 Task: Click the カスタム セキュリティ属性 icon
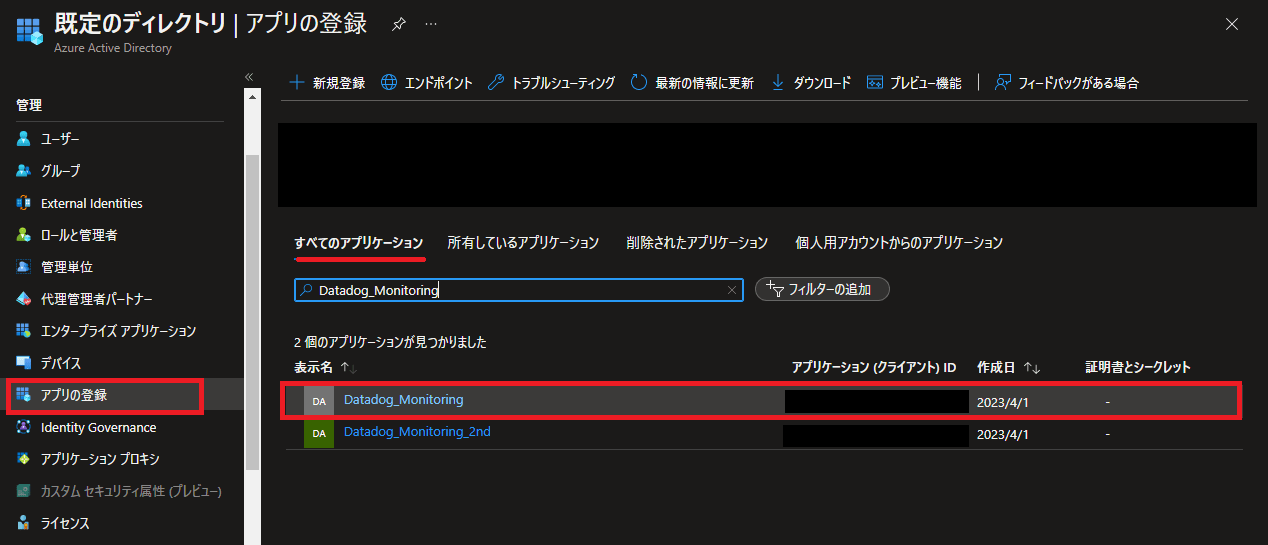[24, 491]
